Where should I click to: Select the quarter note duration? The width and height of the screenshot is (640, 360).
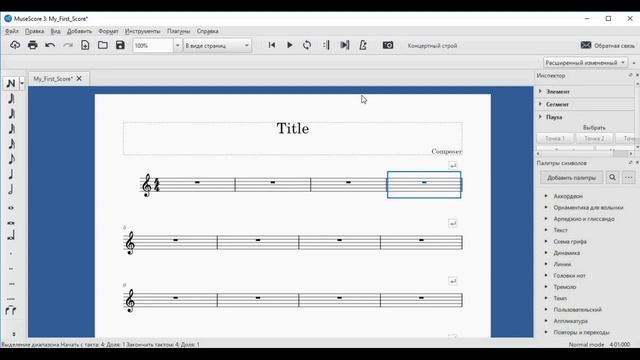(x=11, y=174)
